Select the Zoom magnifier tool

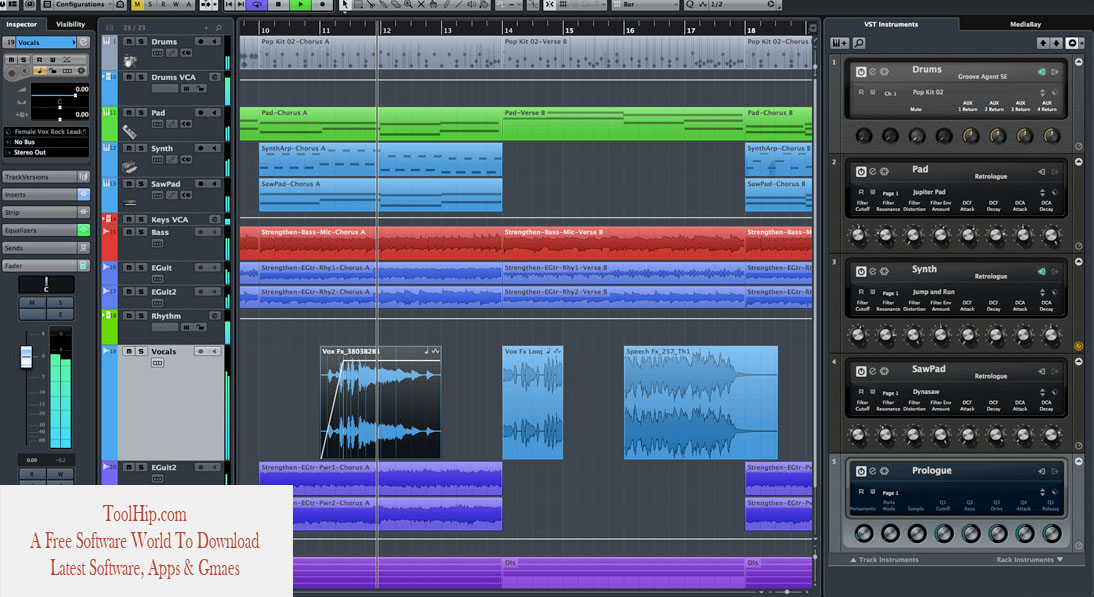click(408, 4)
